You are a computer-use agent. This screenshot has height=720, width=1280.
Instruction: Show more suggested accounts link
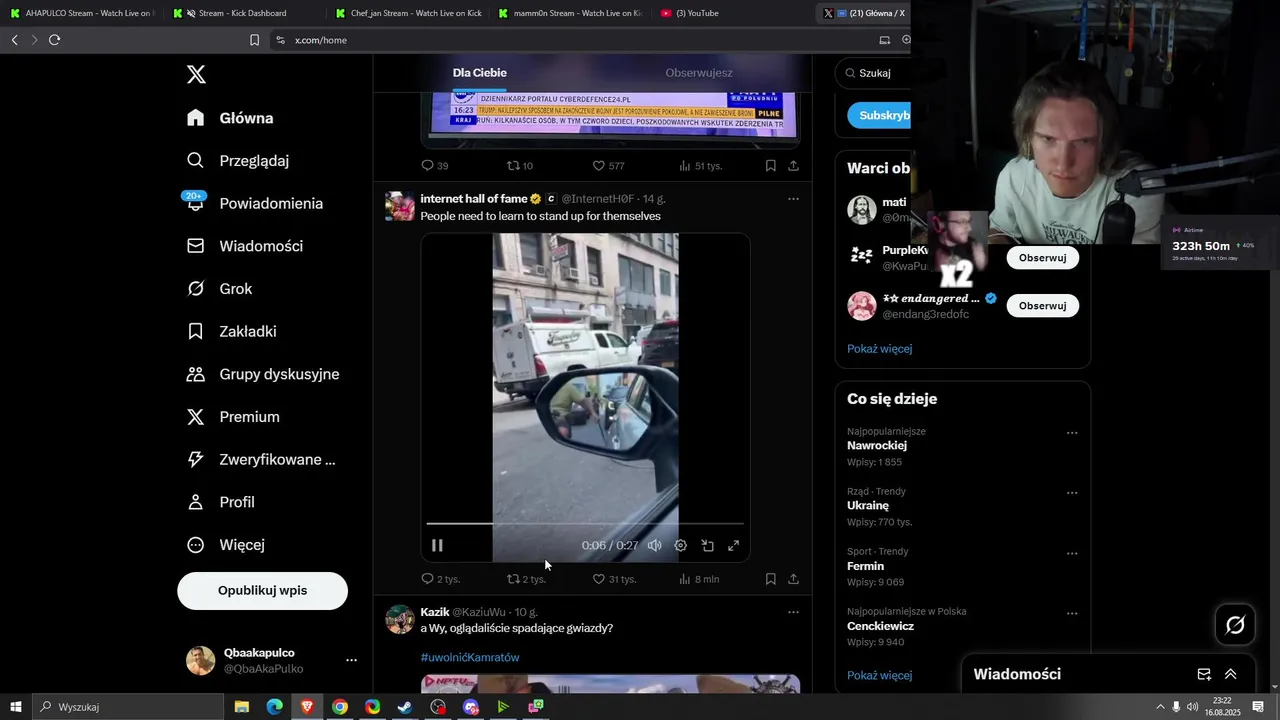pos(880,349)
